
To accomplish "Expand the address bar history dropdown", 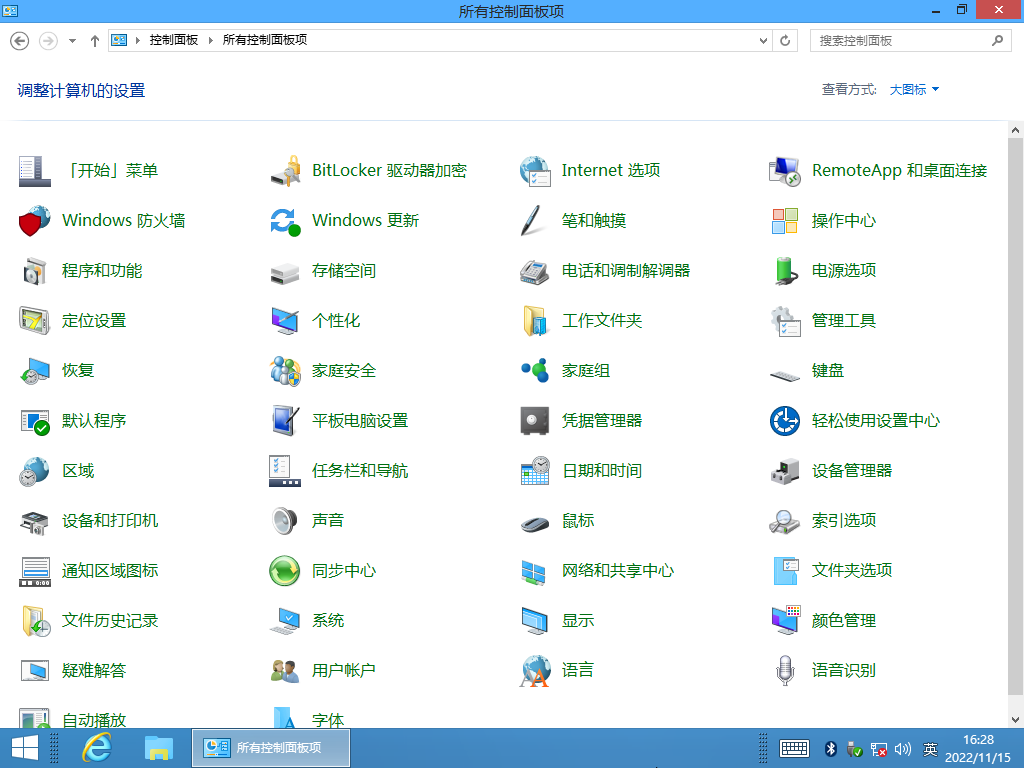I will point(763,40).
